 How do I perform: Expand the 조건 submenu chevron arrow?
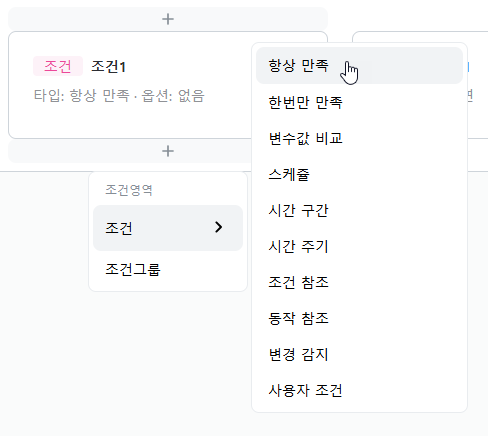[x=218, y=227]
